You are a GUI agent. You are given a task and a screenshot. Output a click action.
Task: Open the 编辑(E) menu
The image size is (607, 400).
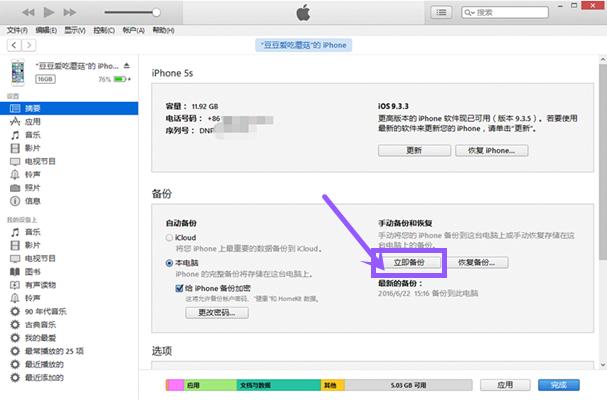(46, 30)
